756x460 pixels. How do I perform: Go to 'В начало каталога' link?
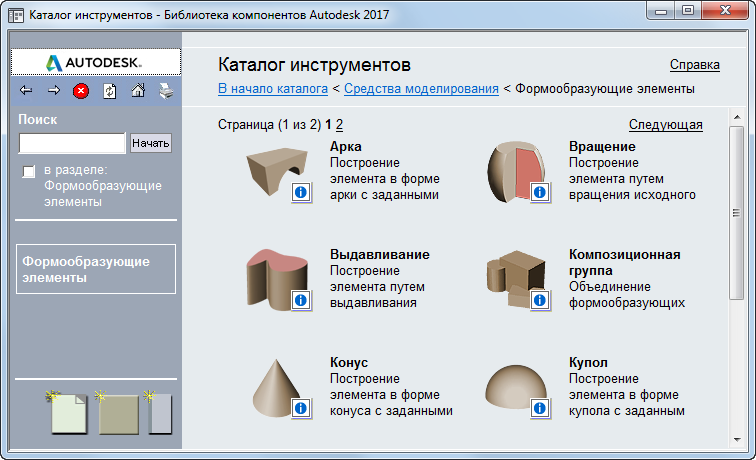click(273, 89)
